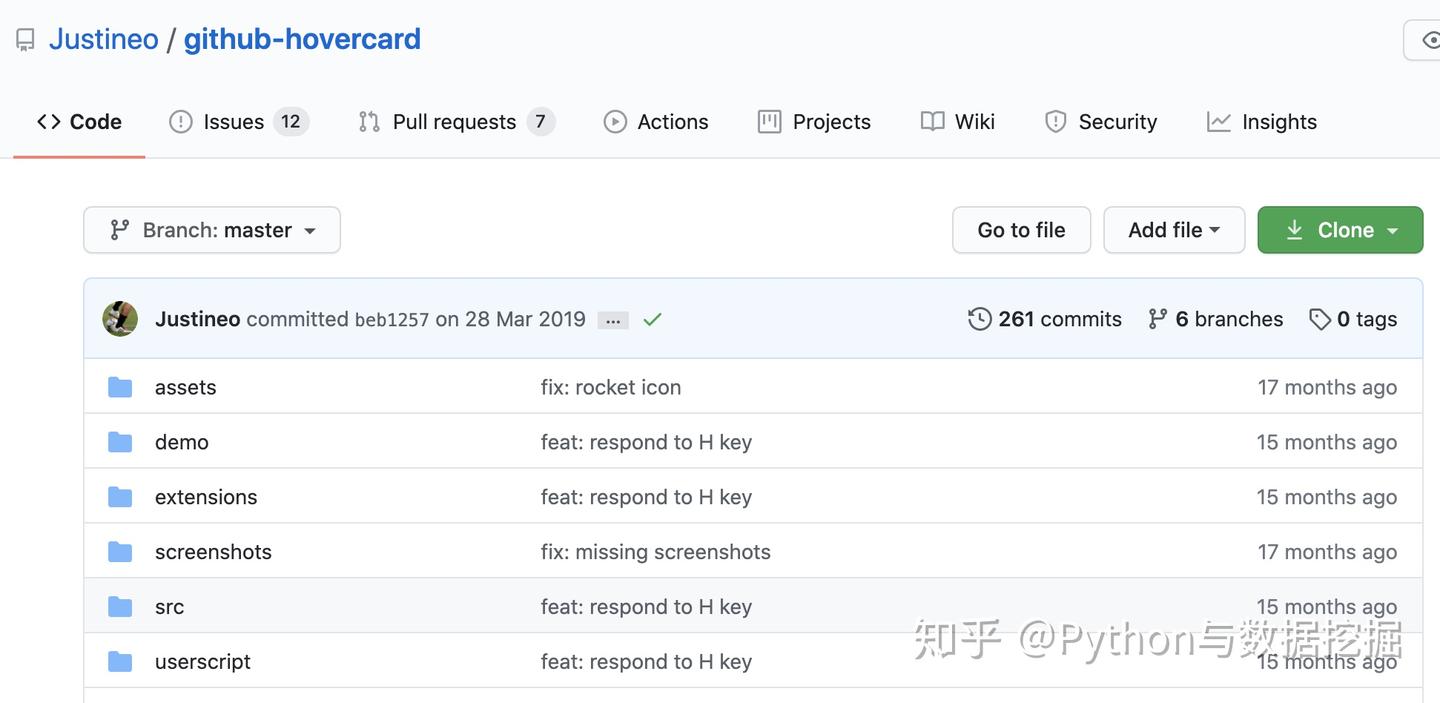This screenshot has height=703, width=1440.
Task: Click the green check mark on the commit
Action: click(652, 319)
